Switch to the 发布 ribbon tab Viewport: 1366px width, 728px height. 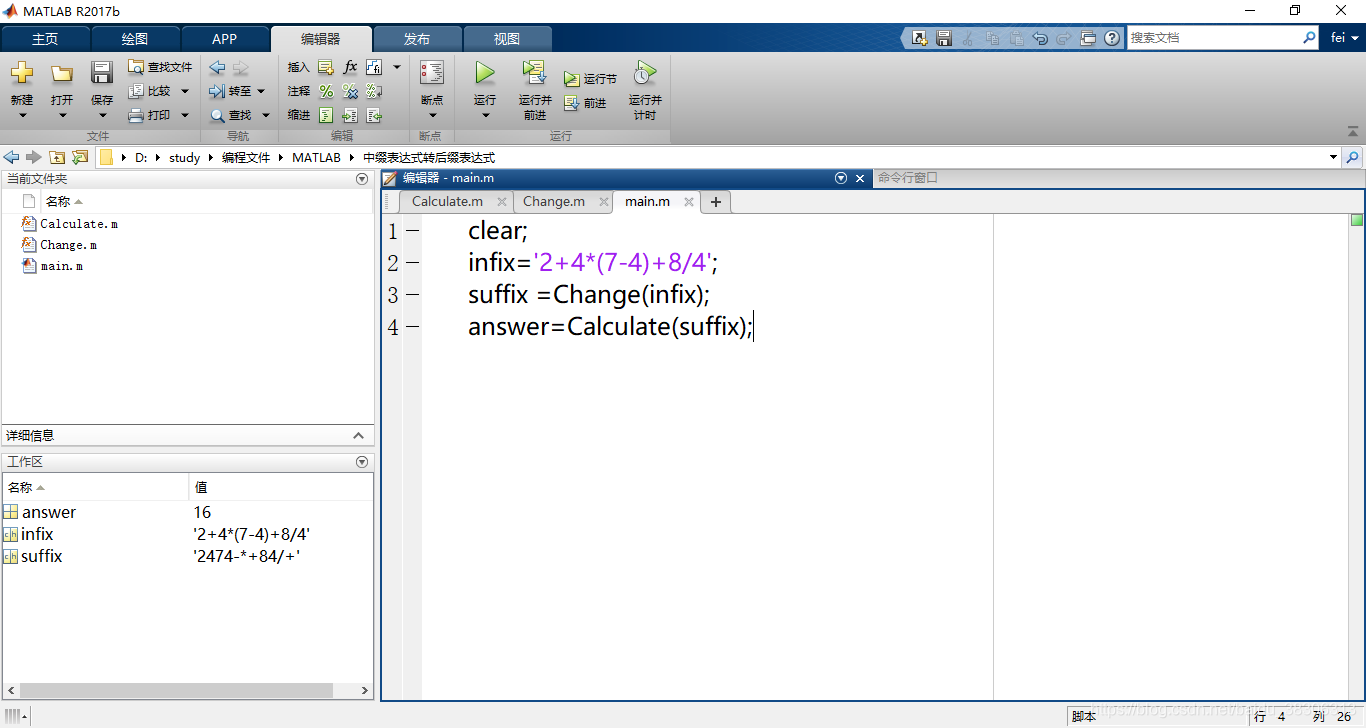tap(417, 39)
